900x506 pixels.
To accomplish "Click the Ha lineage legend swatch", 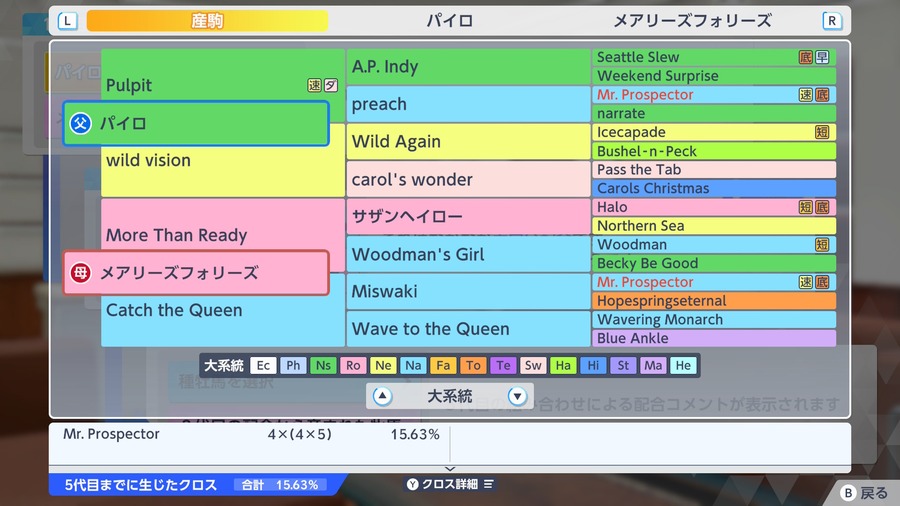I will pyautogui.click(x=563, y=365).
